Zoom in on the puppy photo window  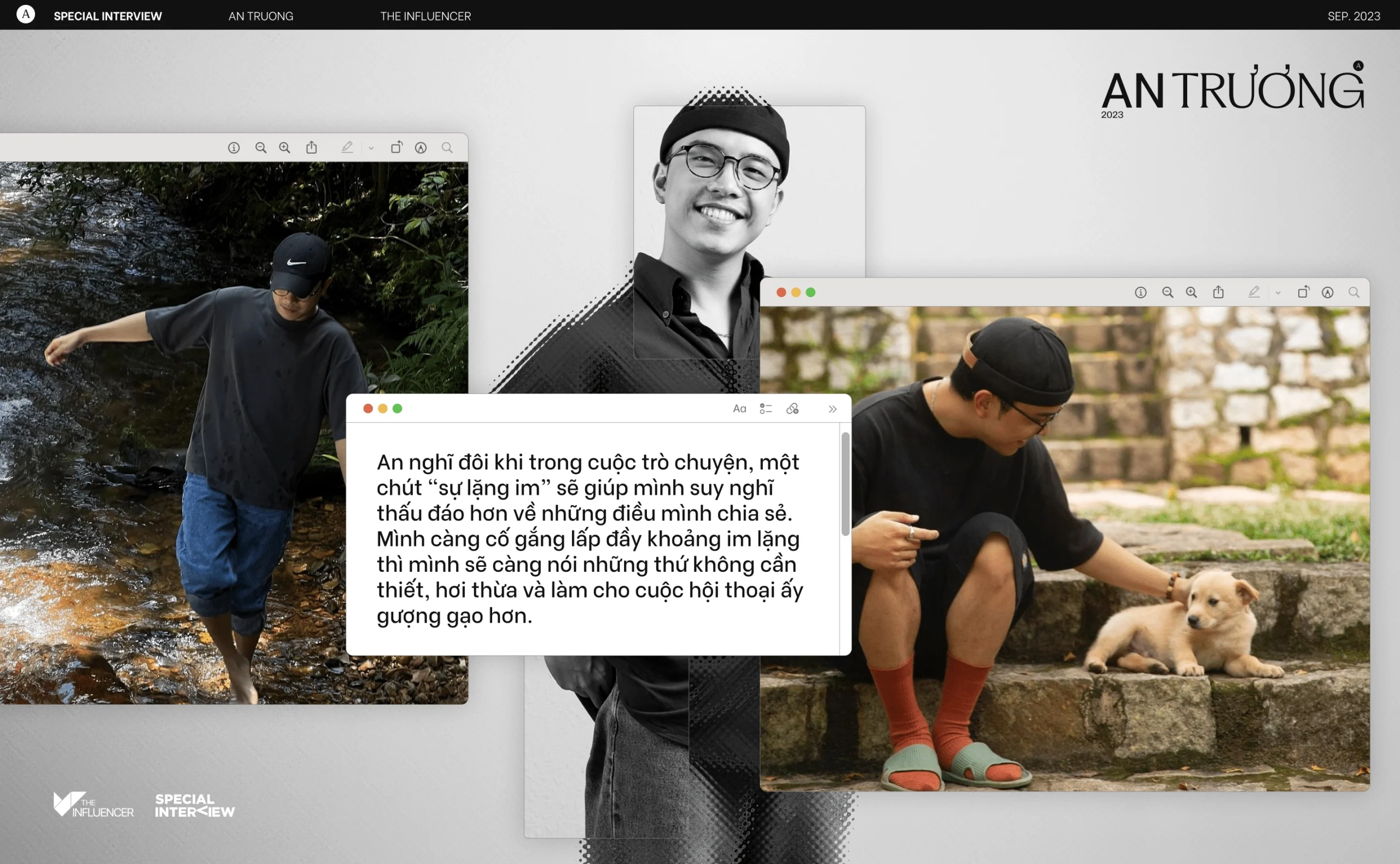click(1192, 293)
